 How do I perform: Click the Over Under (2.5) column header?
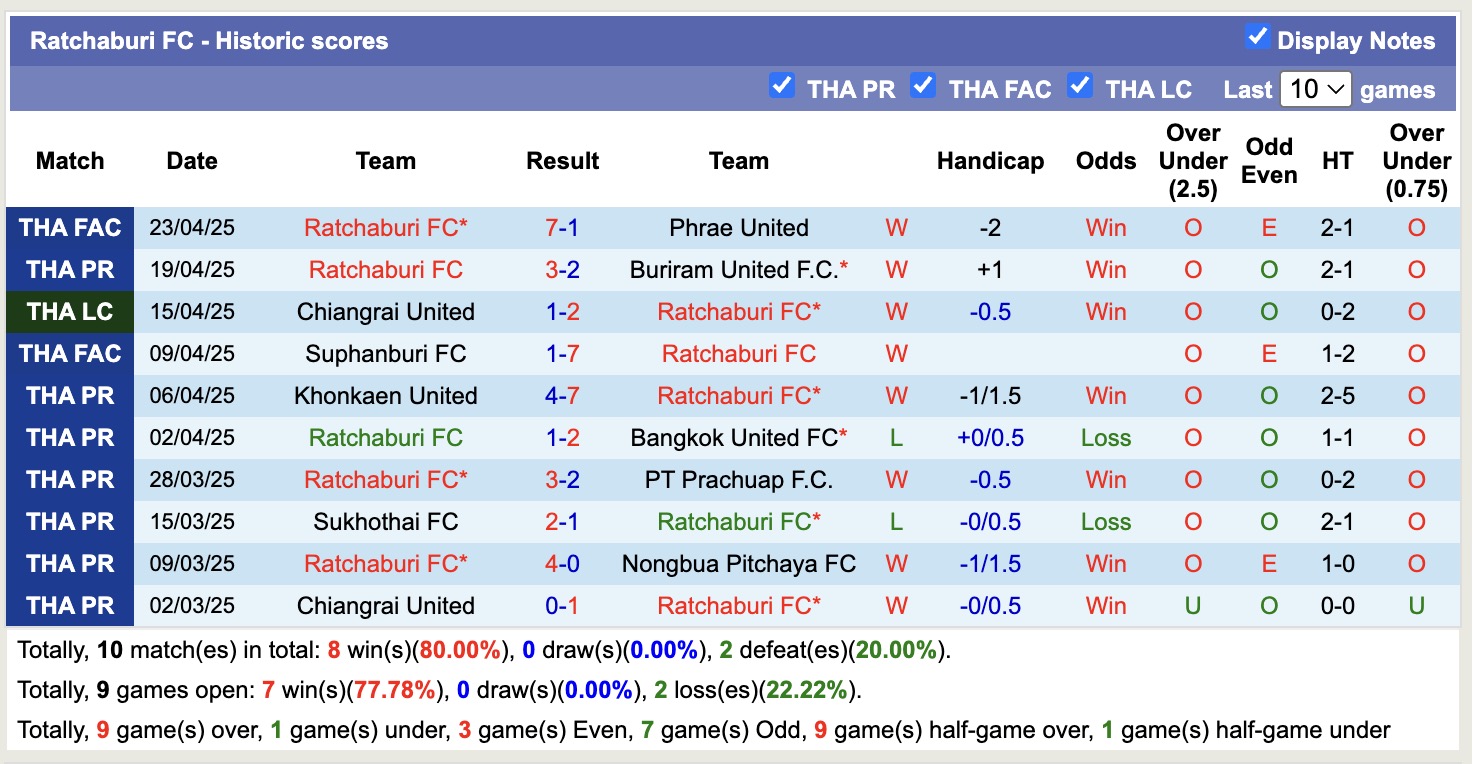pyautogui.click(x=1192, y=160)
